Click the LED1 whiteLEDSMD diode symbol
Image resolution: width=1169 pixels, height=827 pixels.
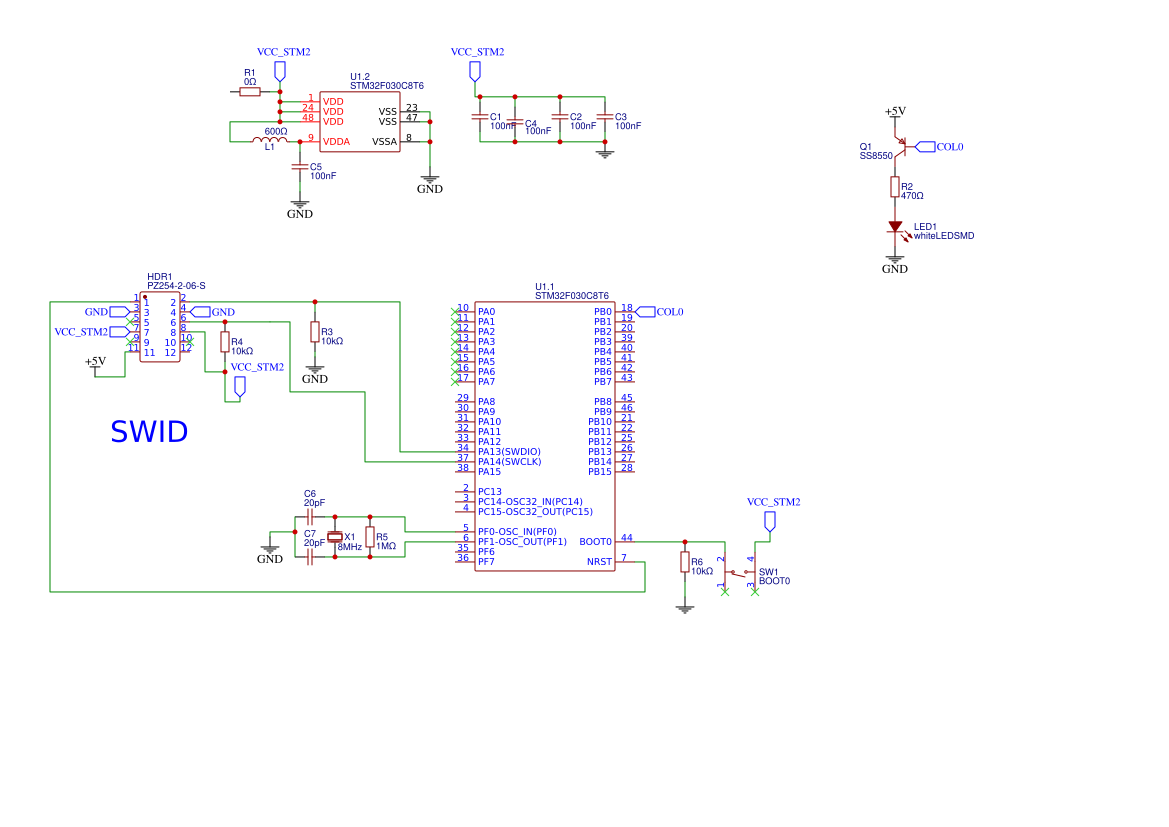click(x=895, y=228)
